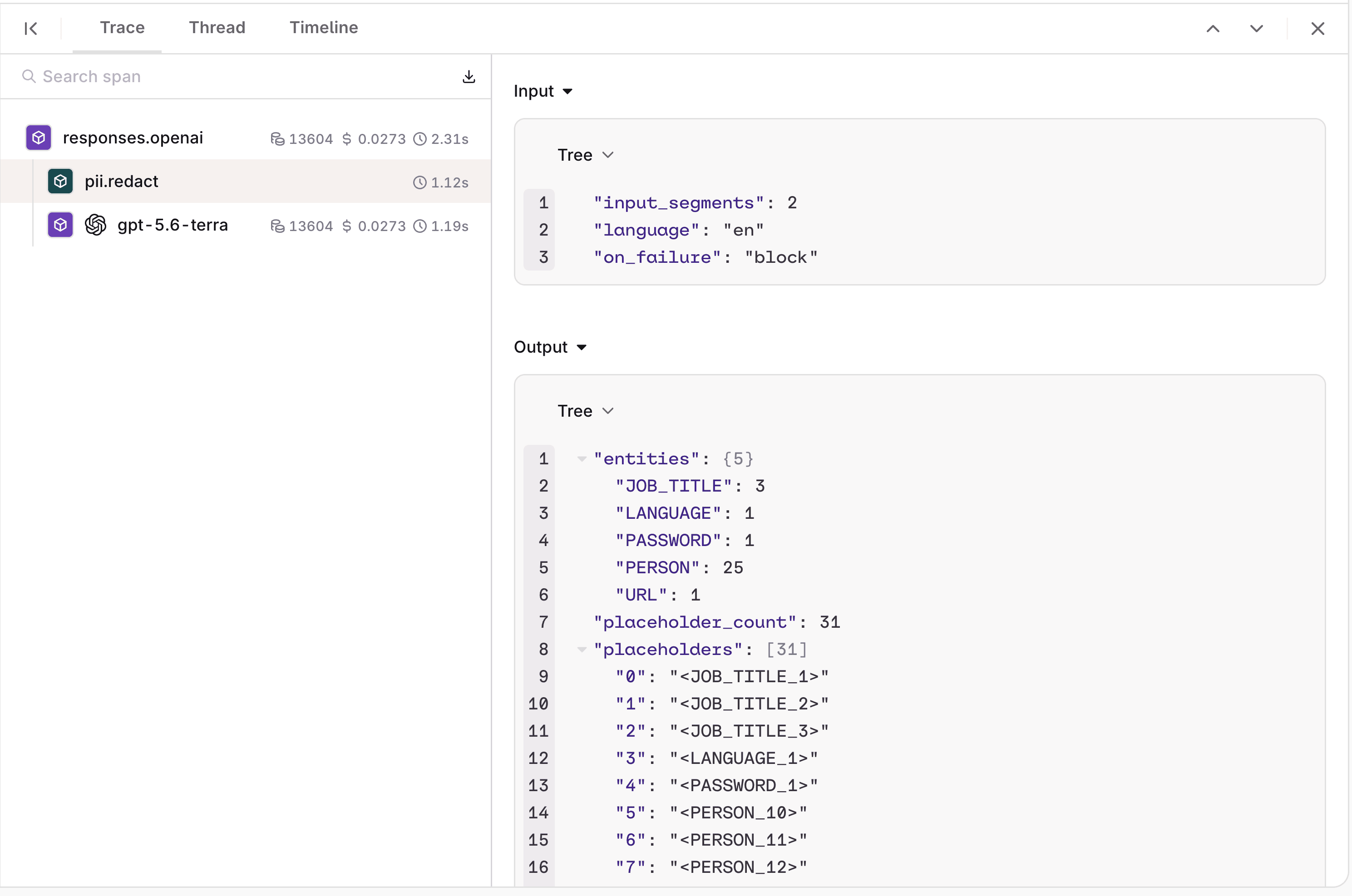Click the token count icon on responses.openai row
Viewport: 1352px width, 896px height.
click(x=277, y=139)
